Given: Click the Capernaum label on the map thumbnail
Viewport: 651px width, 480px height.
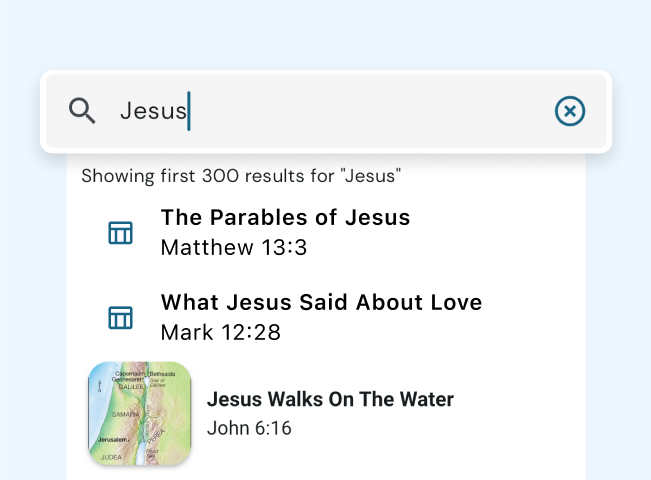Looking at the screenshot, I should pos(131,372).
